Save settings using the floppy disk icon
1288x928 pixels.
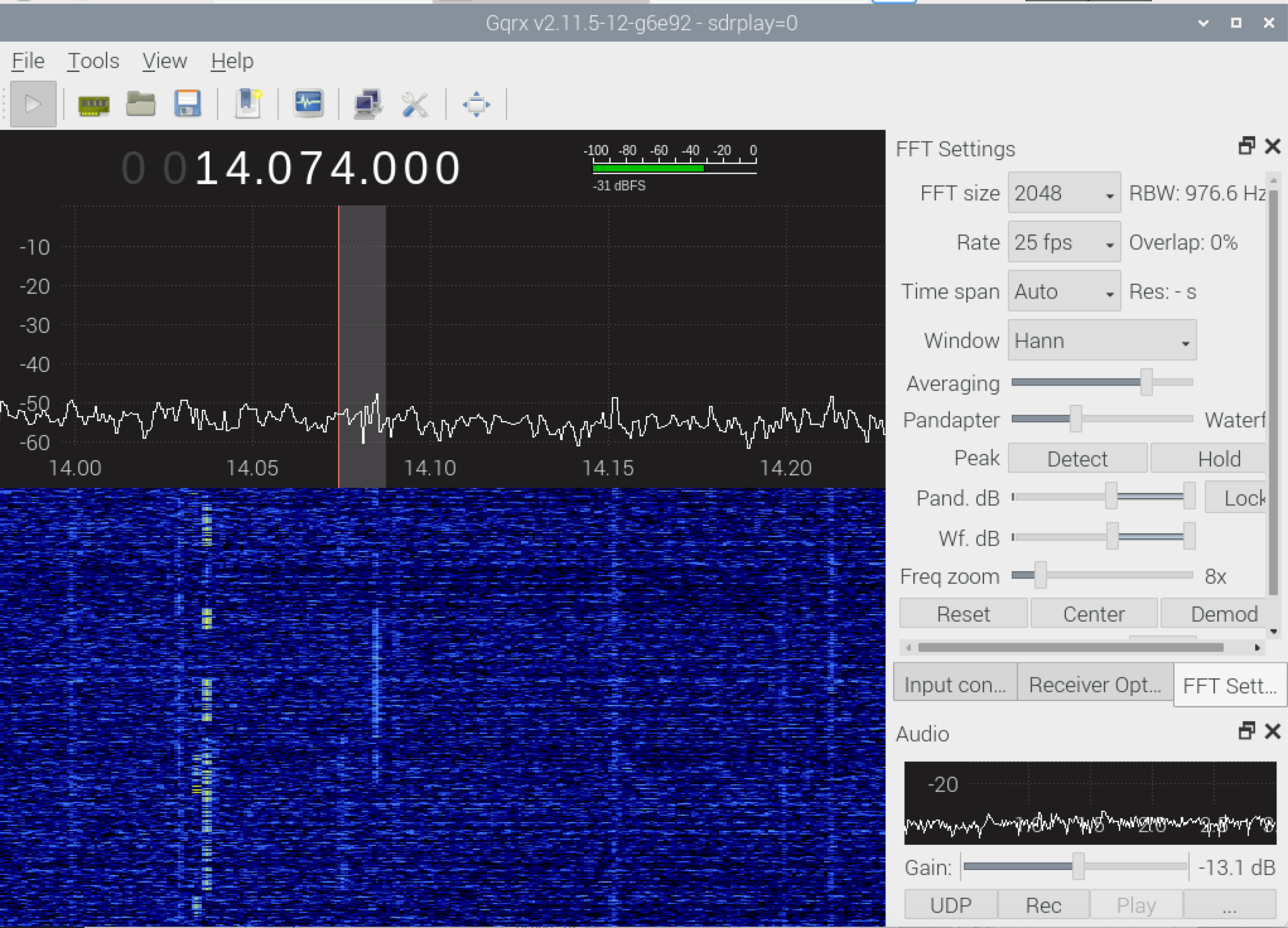[x=187, y=105]
